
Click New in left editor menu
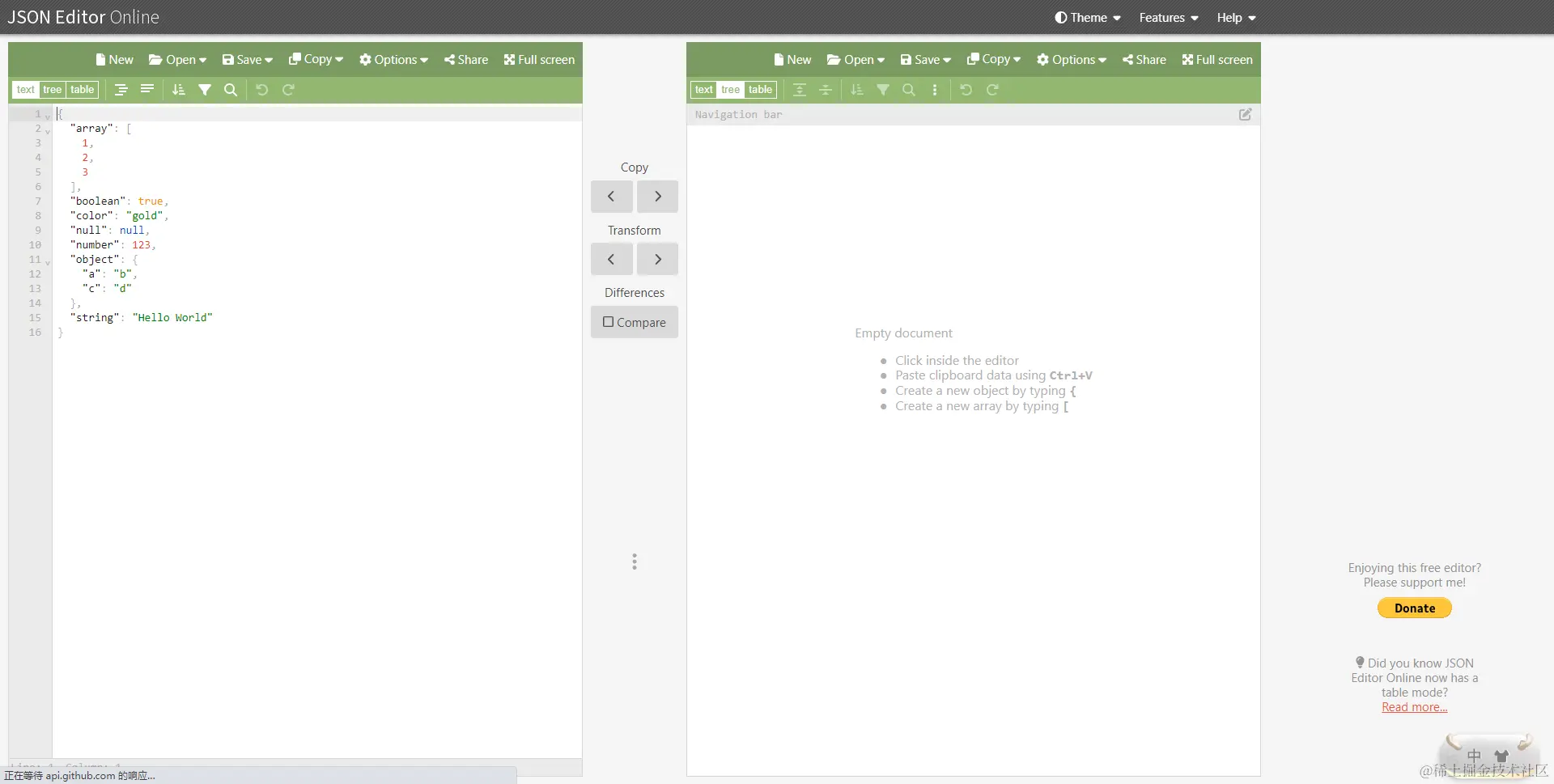click(114, 60)
